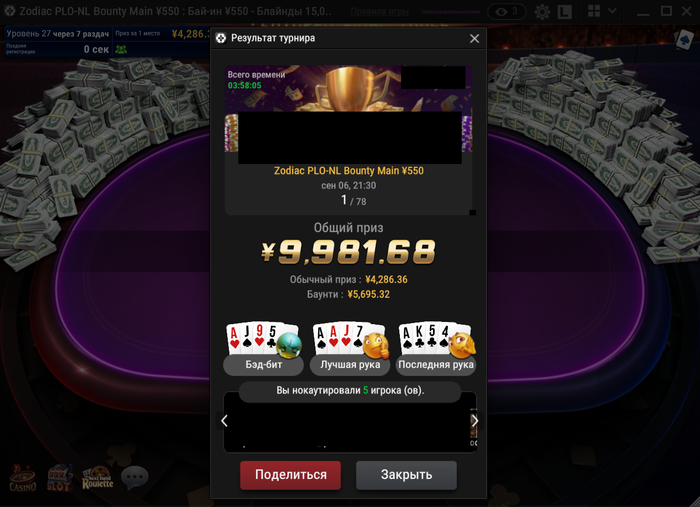Screen dimensions: 700x507
Task: Launch the Slot game icon
Action: 60,478
